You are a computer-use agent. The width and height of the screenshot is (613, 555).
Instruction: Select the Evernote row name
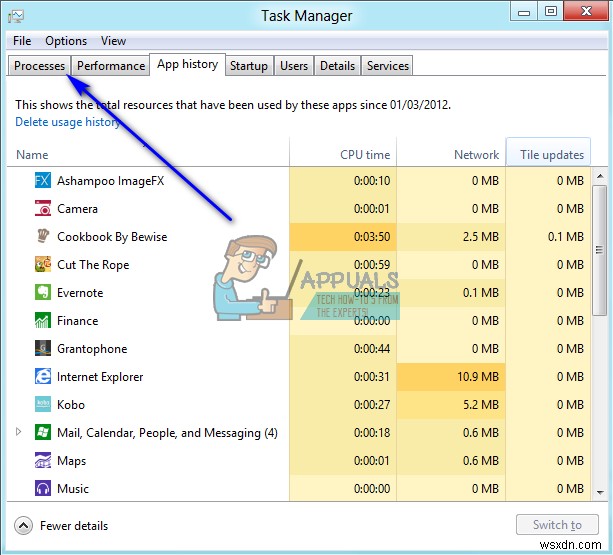80,293
